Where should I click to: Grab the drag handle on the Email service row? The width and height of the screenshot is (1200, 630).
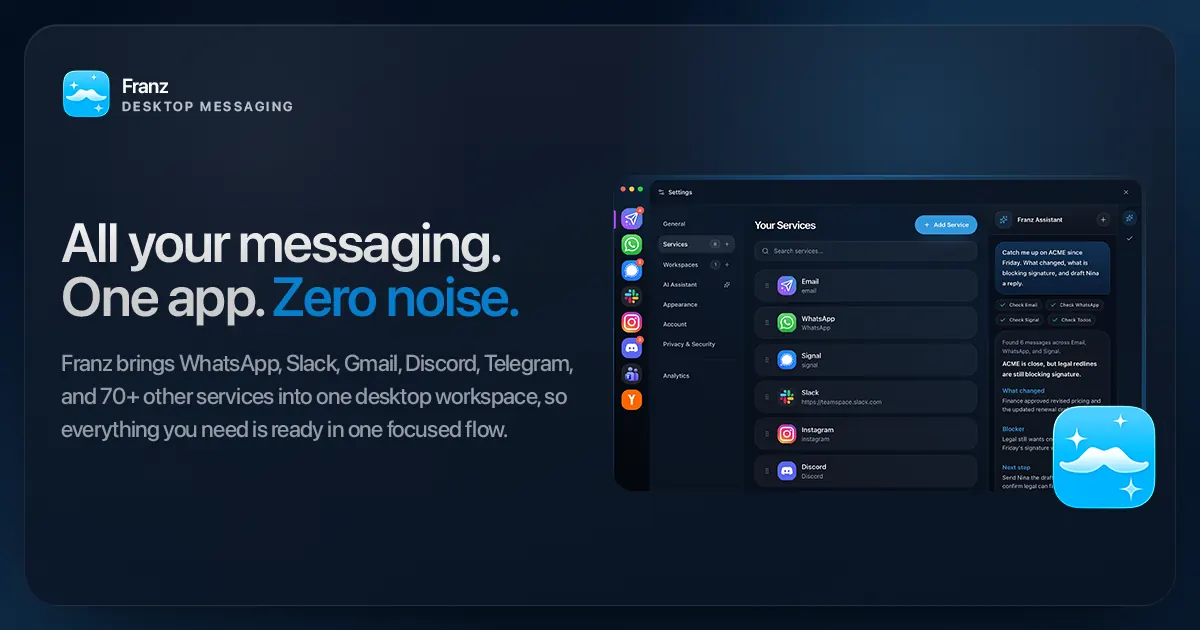pyautogui.click(x=768, y=286)
